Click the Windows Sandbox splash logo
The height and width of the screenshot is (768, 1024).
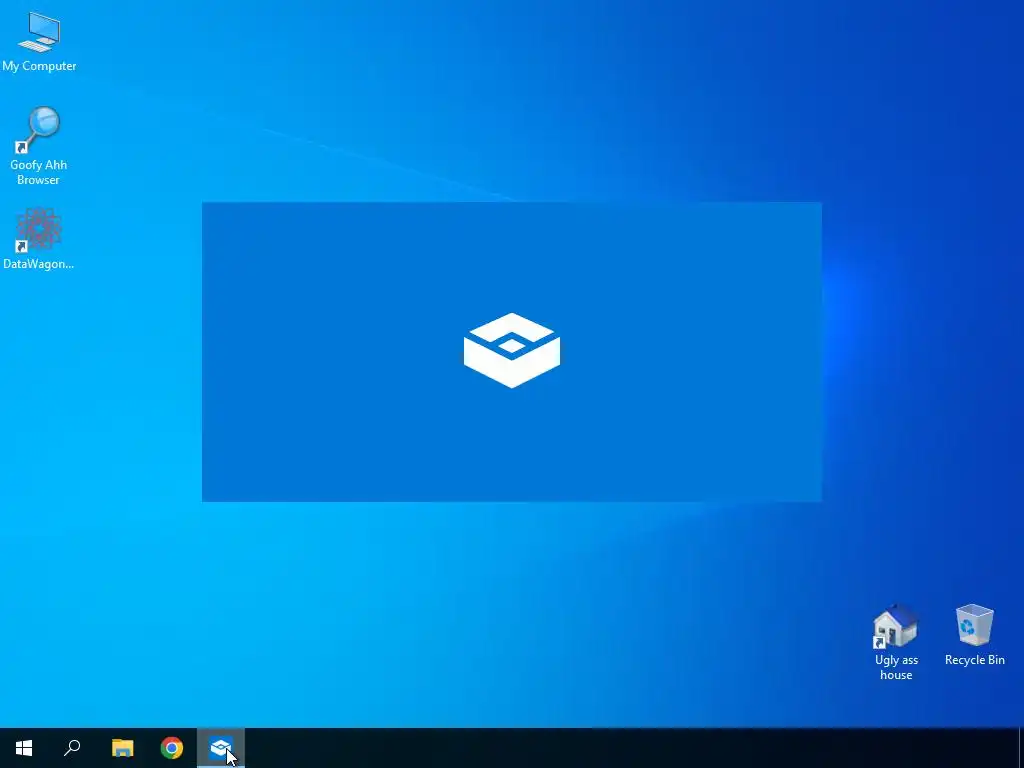coord(512,351)
